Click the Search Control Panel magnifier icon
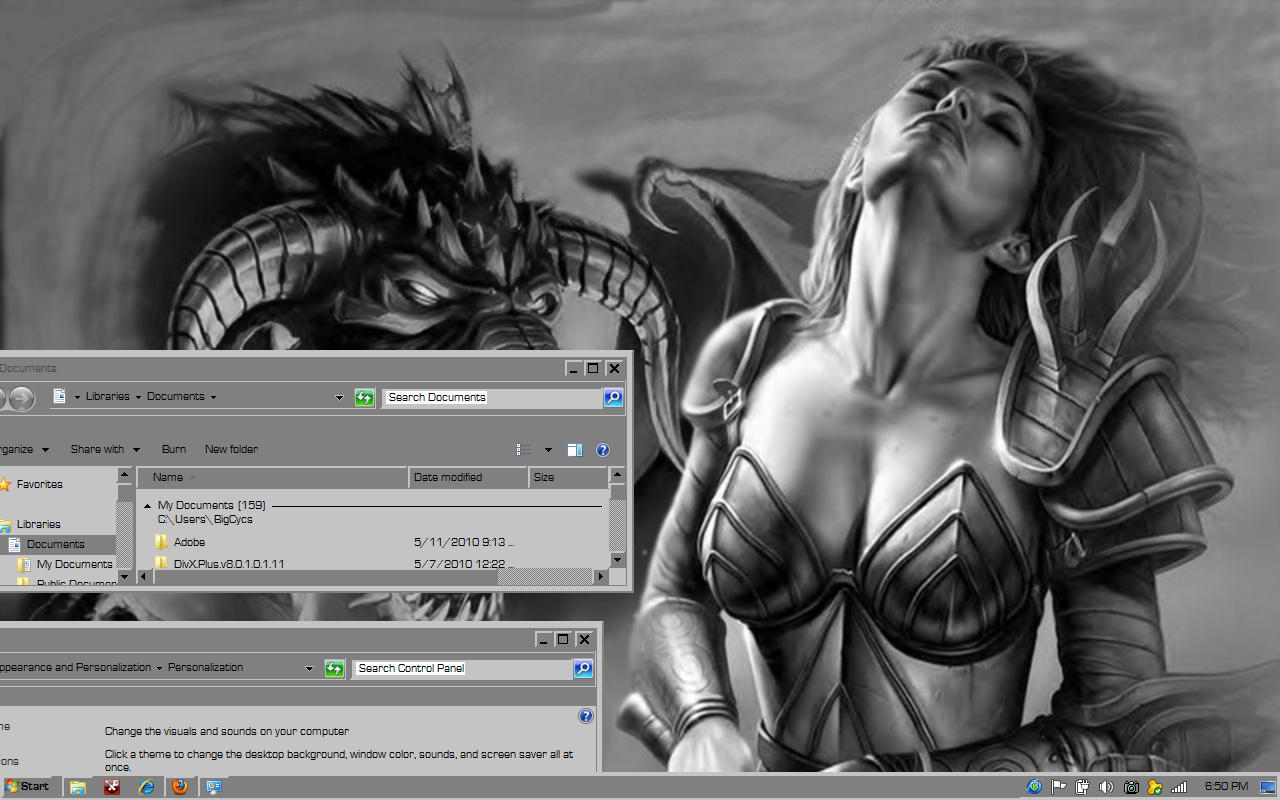The image size is (1280, 800). (x=583, y=669)
